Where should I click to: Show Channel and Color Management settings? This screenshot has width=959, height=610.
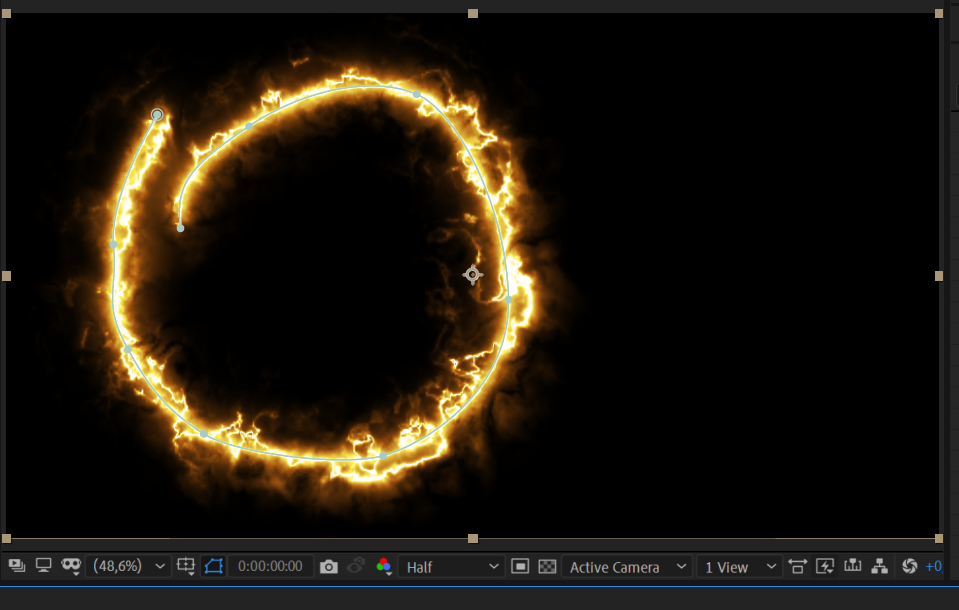(x=384, y=566)
